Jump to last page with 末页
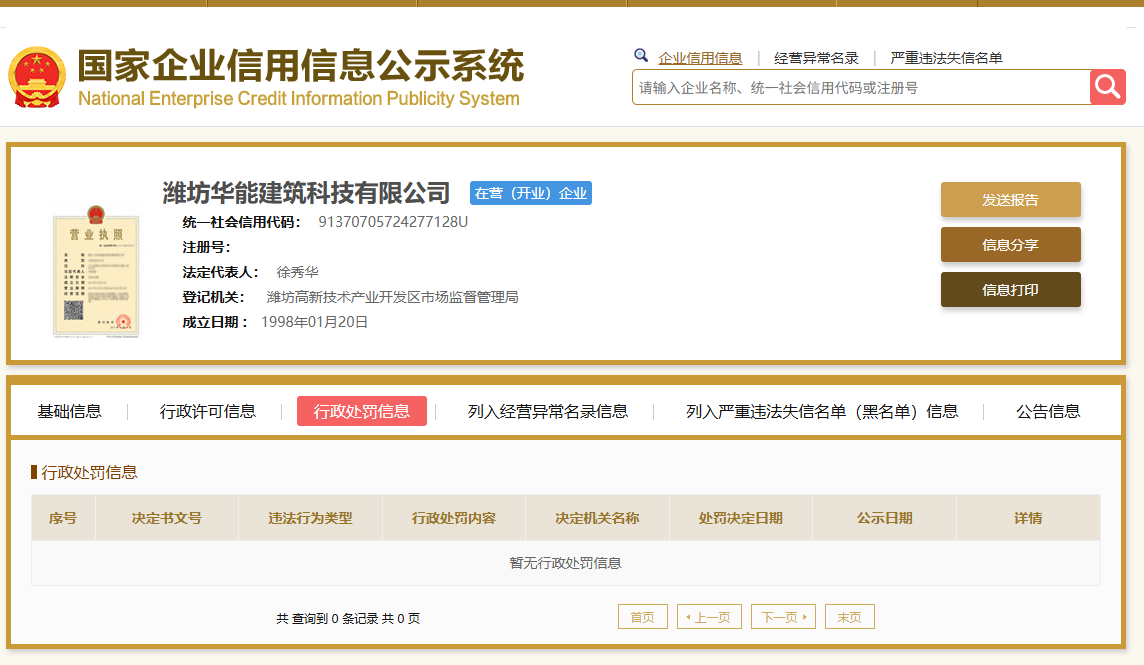 pos(850,617)
